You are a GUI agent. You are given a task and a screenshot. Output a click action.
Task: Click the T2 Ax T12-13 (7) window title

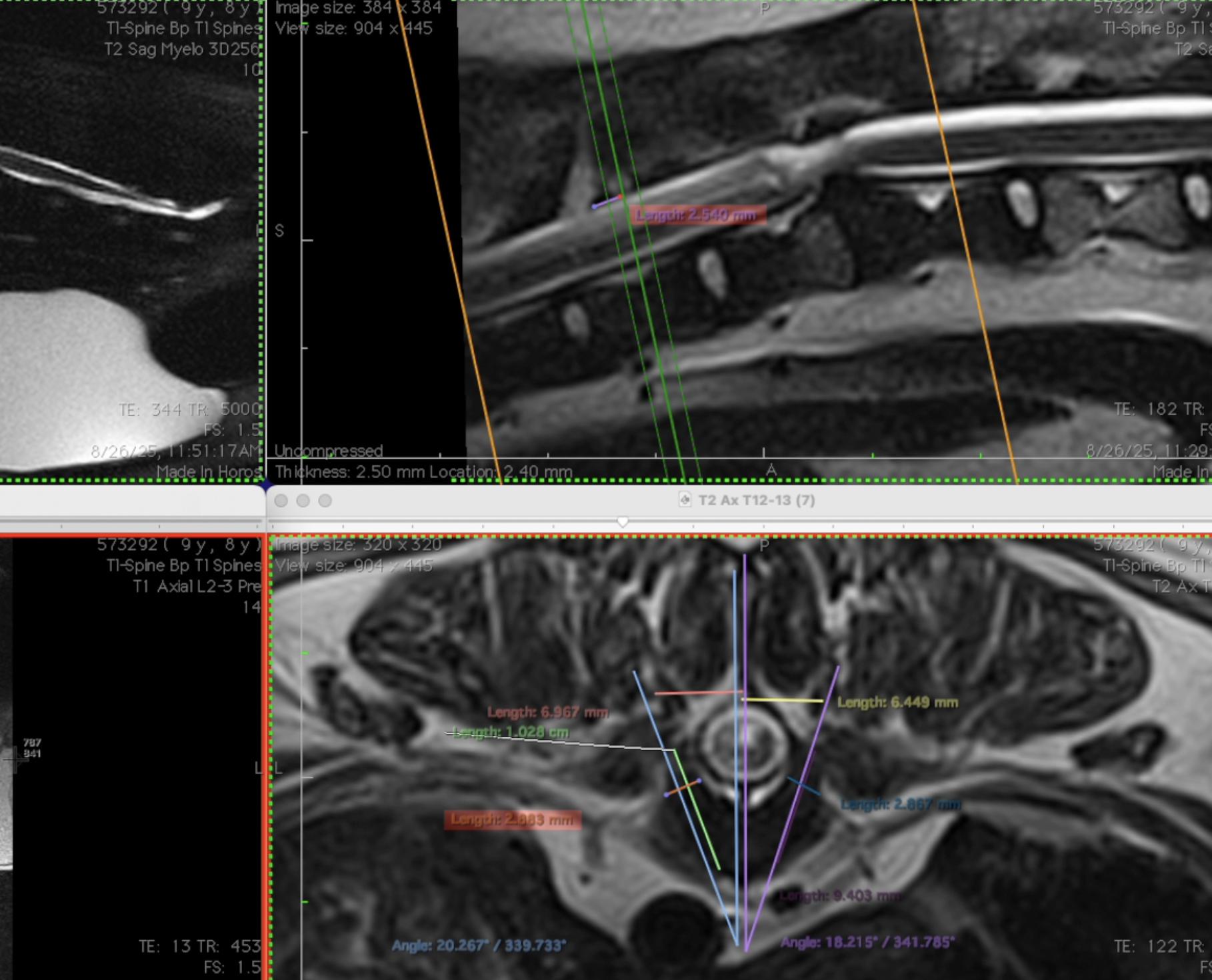point(756,500)
